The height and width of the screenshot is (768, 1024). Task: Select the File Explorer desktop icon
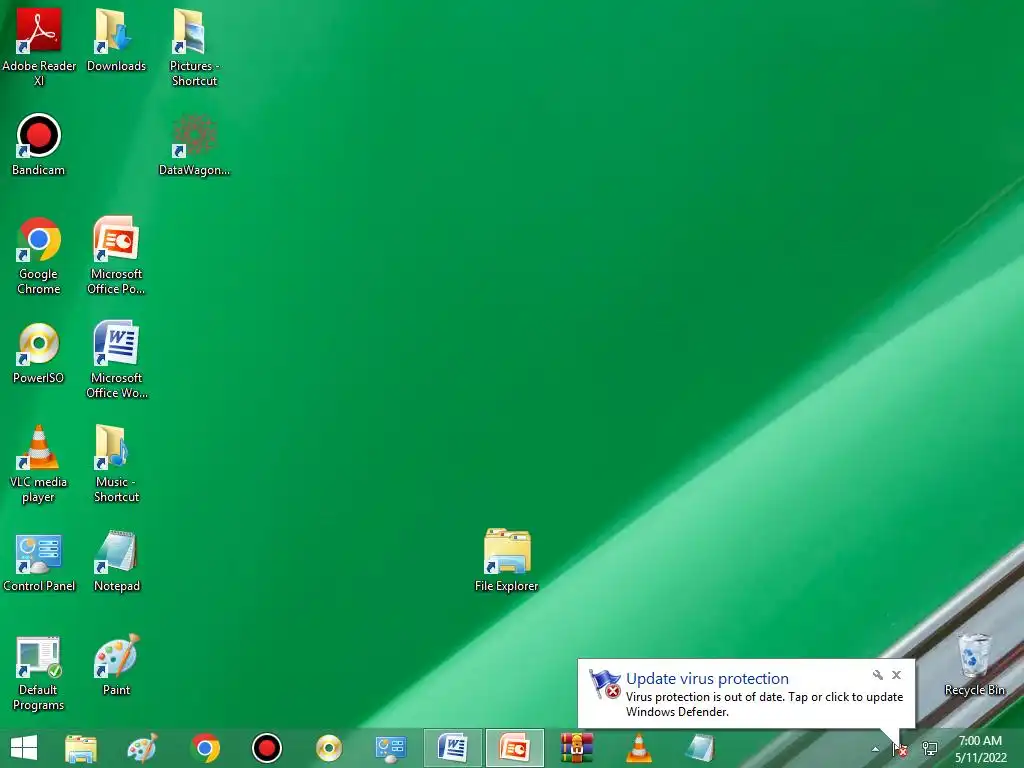(x=507, y=560)
